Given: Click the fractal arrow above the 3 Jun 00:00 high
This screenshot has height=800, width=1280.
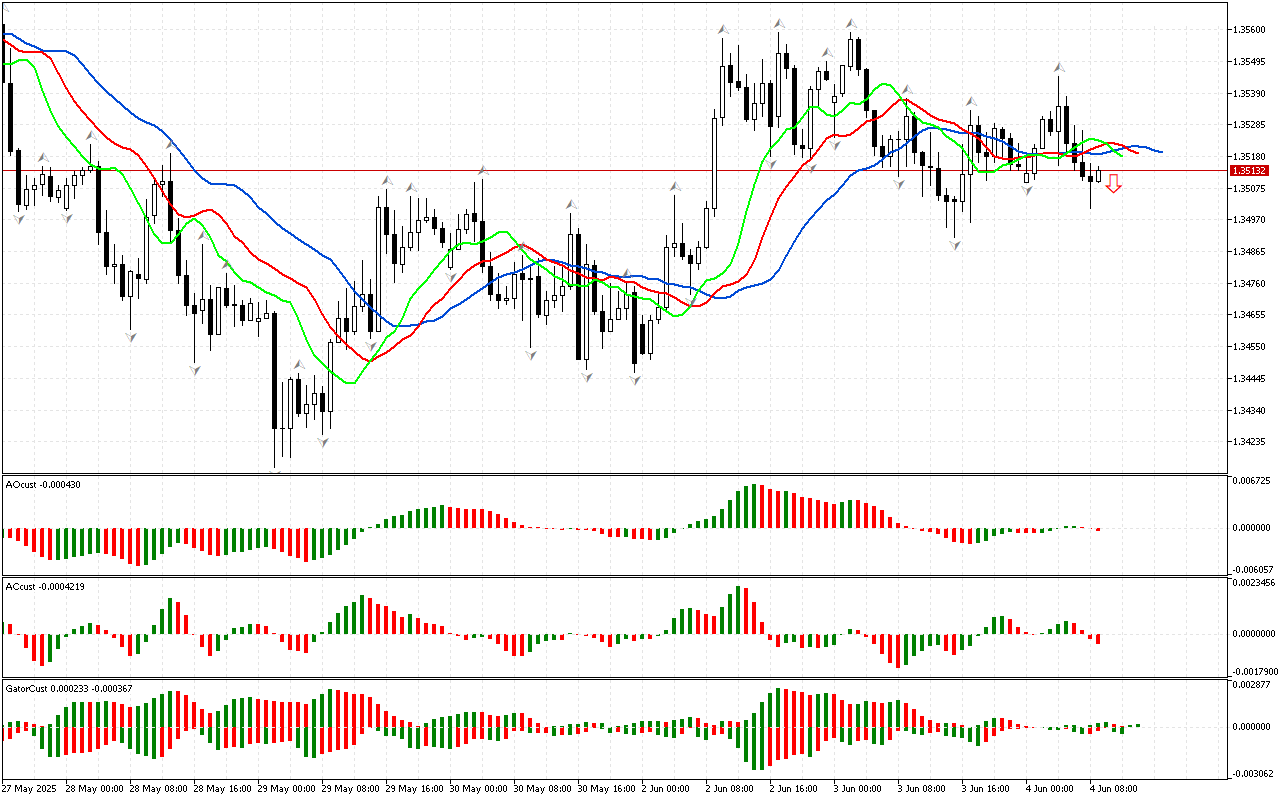Looking at the screenshot, I should point(851,23).
